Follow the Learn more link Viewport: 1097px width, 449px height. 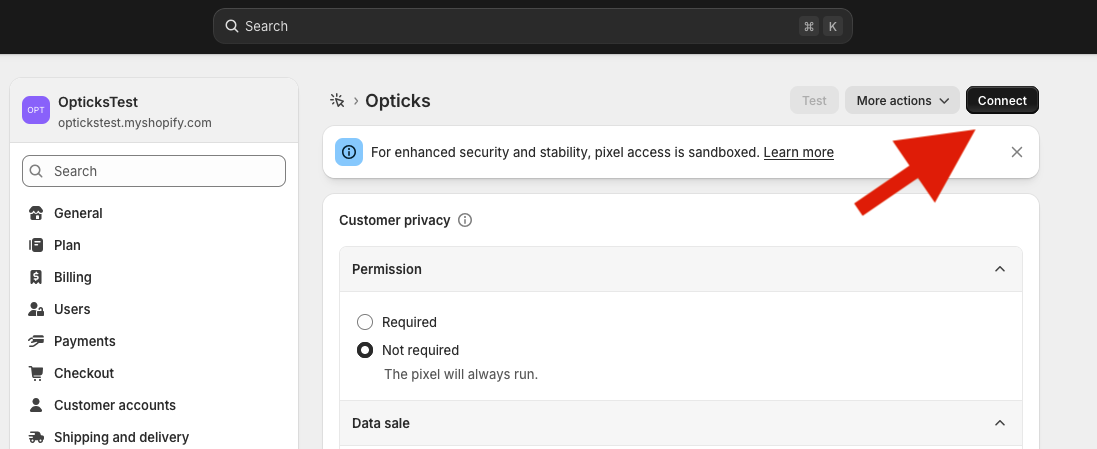point(798,152)
